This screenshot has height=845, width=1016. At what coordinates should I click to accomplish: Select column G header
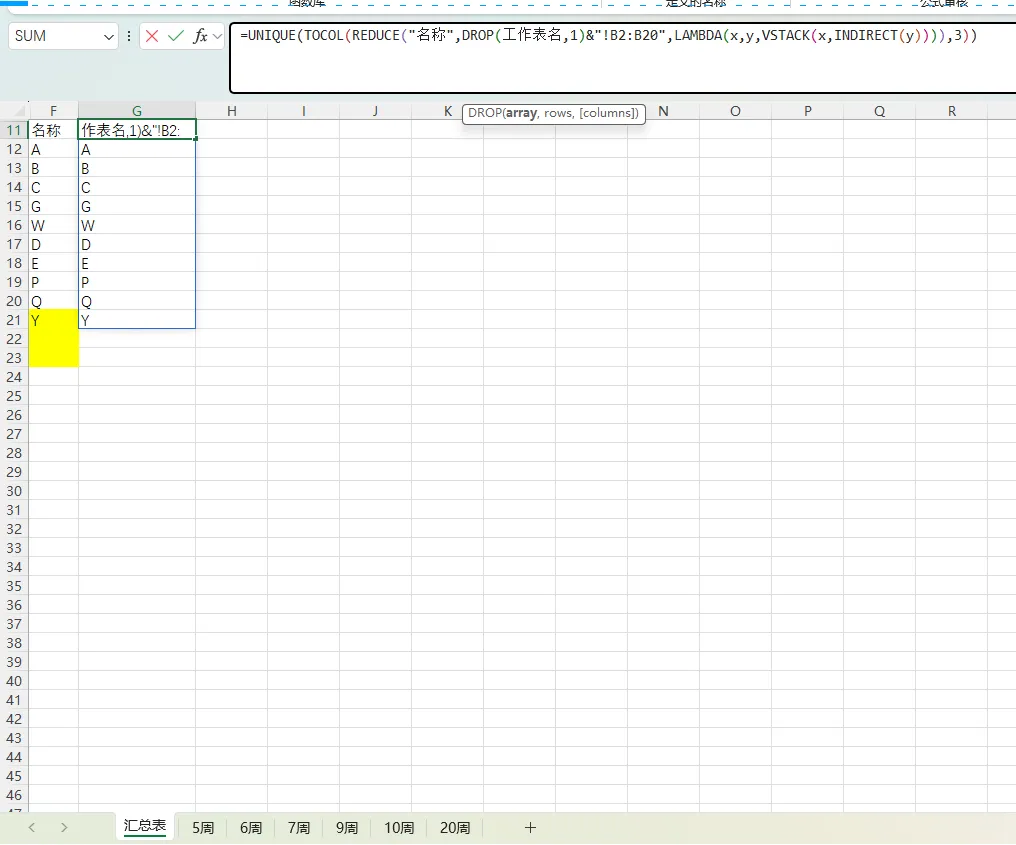pyautogui.click(x=137, y=111)
